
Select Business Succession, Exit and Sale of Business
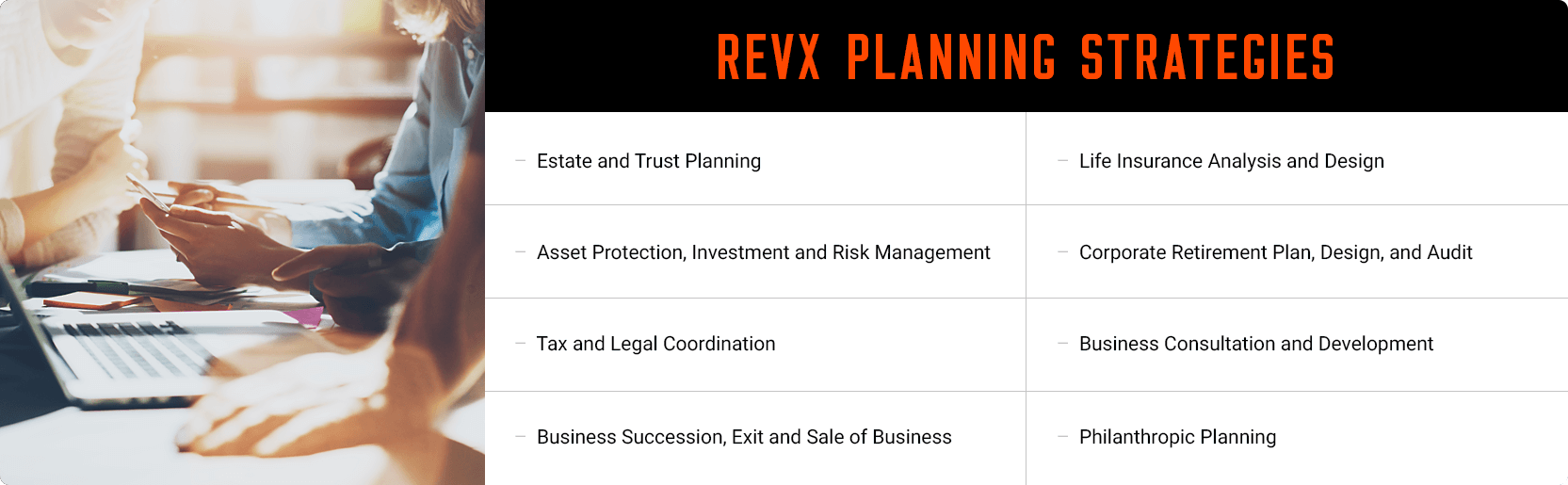[x=744, y=437]
